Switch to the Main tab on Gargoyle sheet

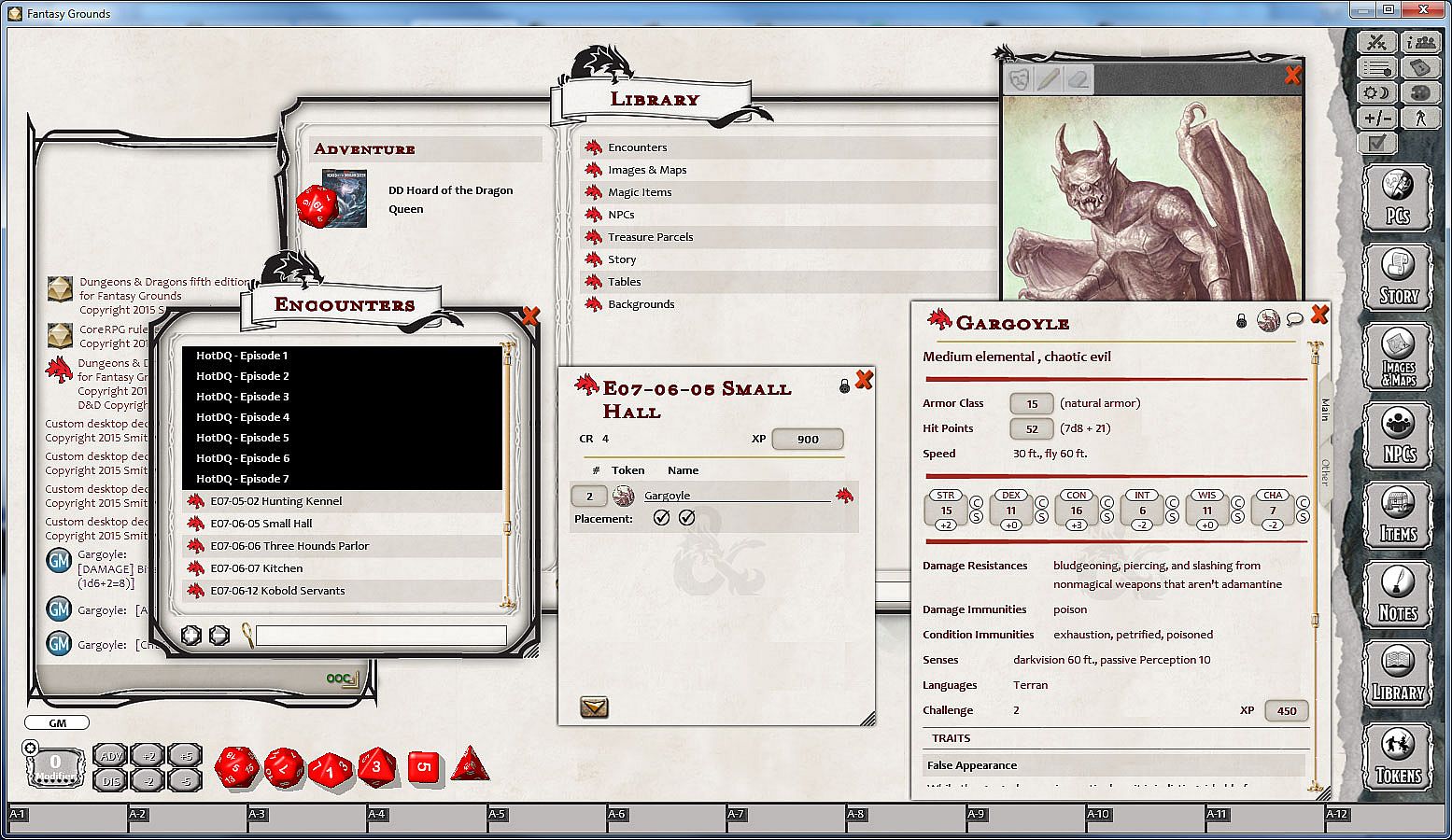tap(1324, 410)
